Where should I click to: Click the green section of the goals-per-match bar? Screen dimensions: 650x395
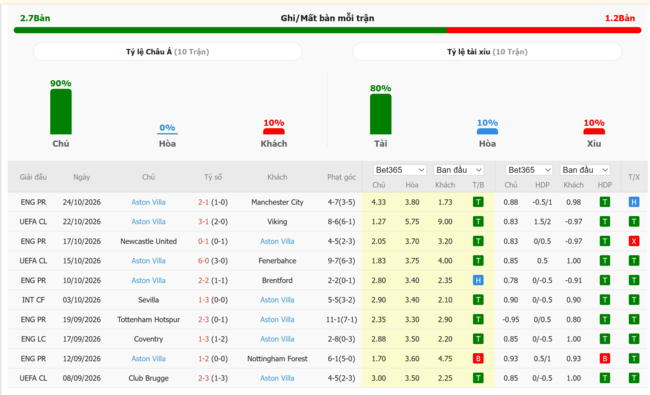point(230,30)
